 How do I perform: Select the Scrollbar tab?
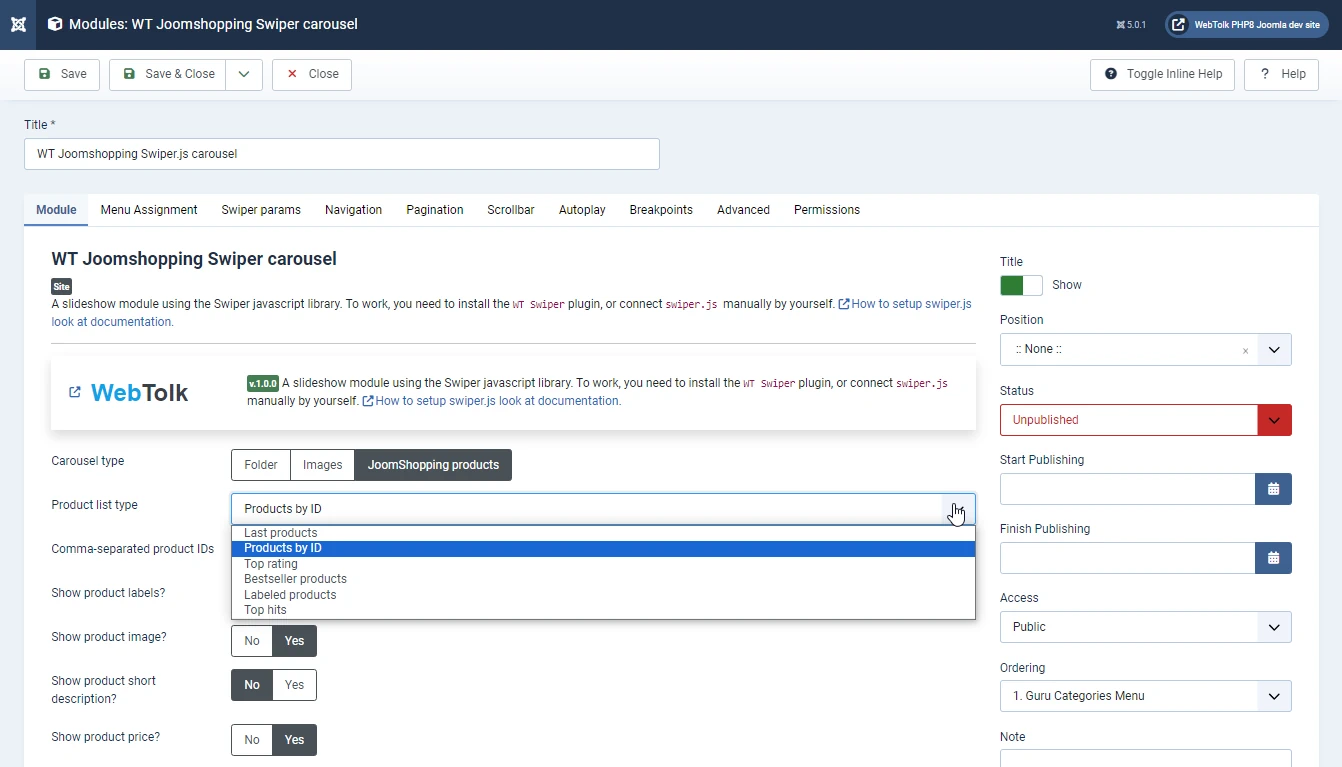pyautogui.click(x=511, y=210)
